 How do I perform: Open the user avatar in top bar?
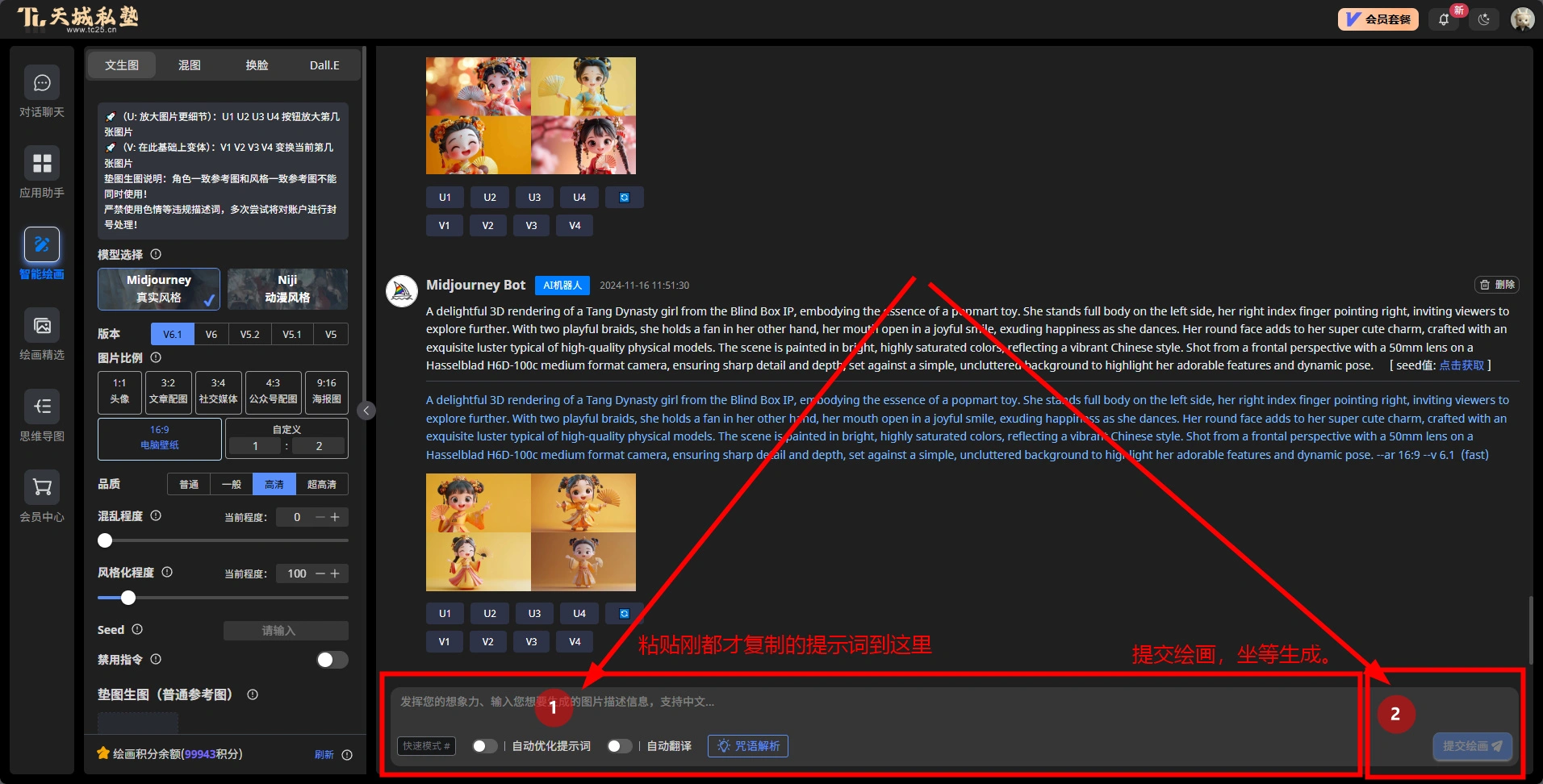point(1522,19)
